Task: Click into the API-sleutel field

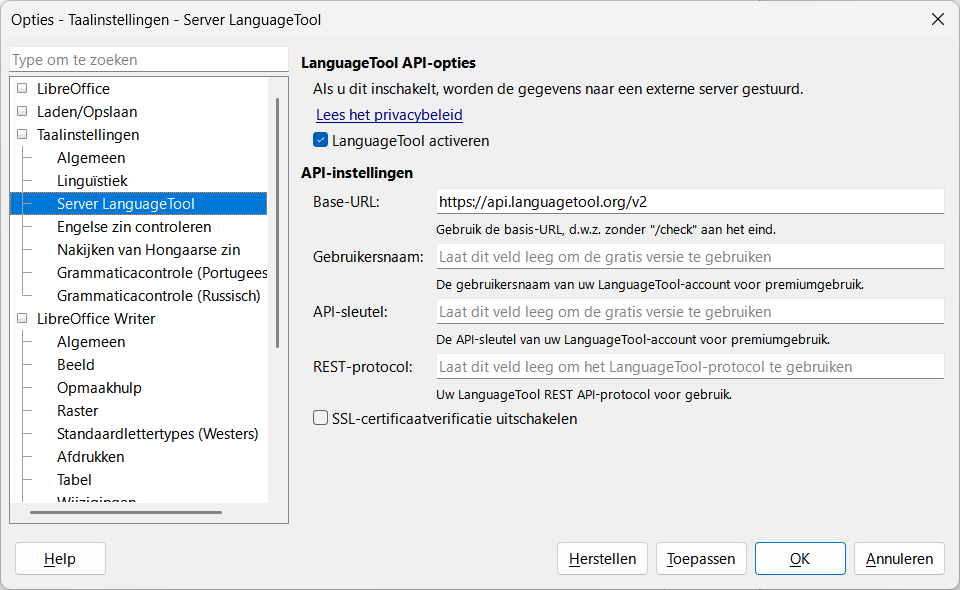Action: [690, 312]
